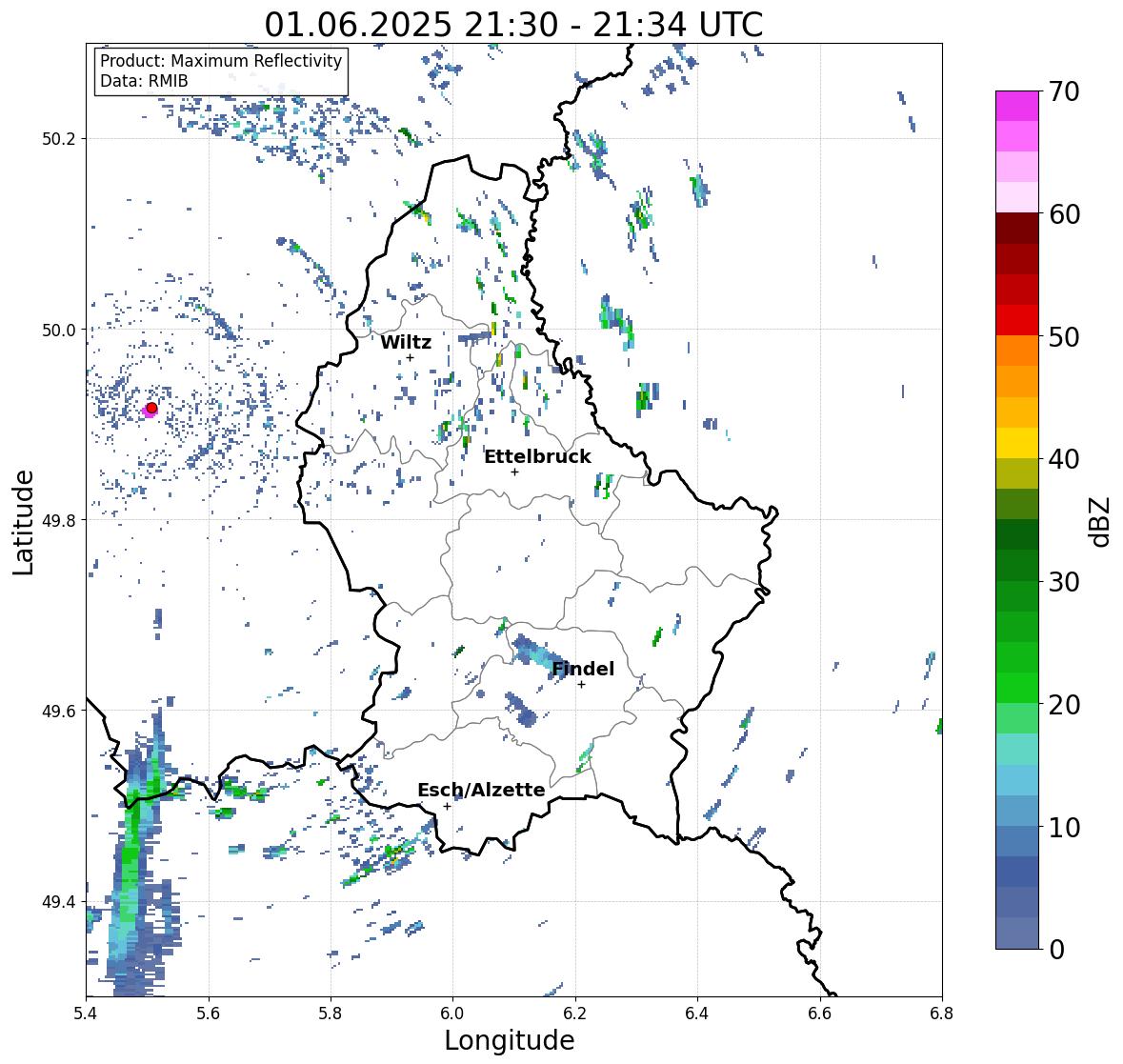Click the plus marker below Ettelbruck label
This screenshot has height=1064, width=1123.
[514, 472]
